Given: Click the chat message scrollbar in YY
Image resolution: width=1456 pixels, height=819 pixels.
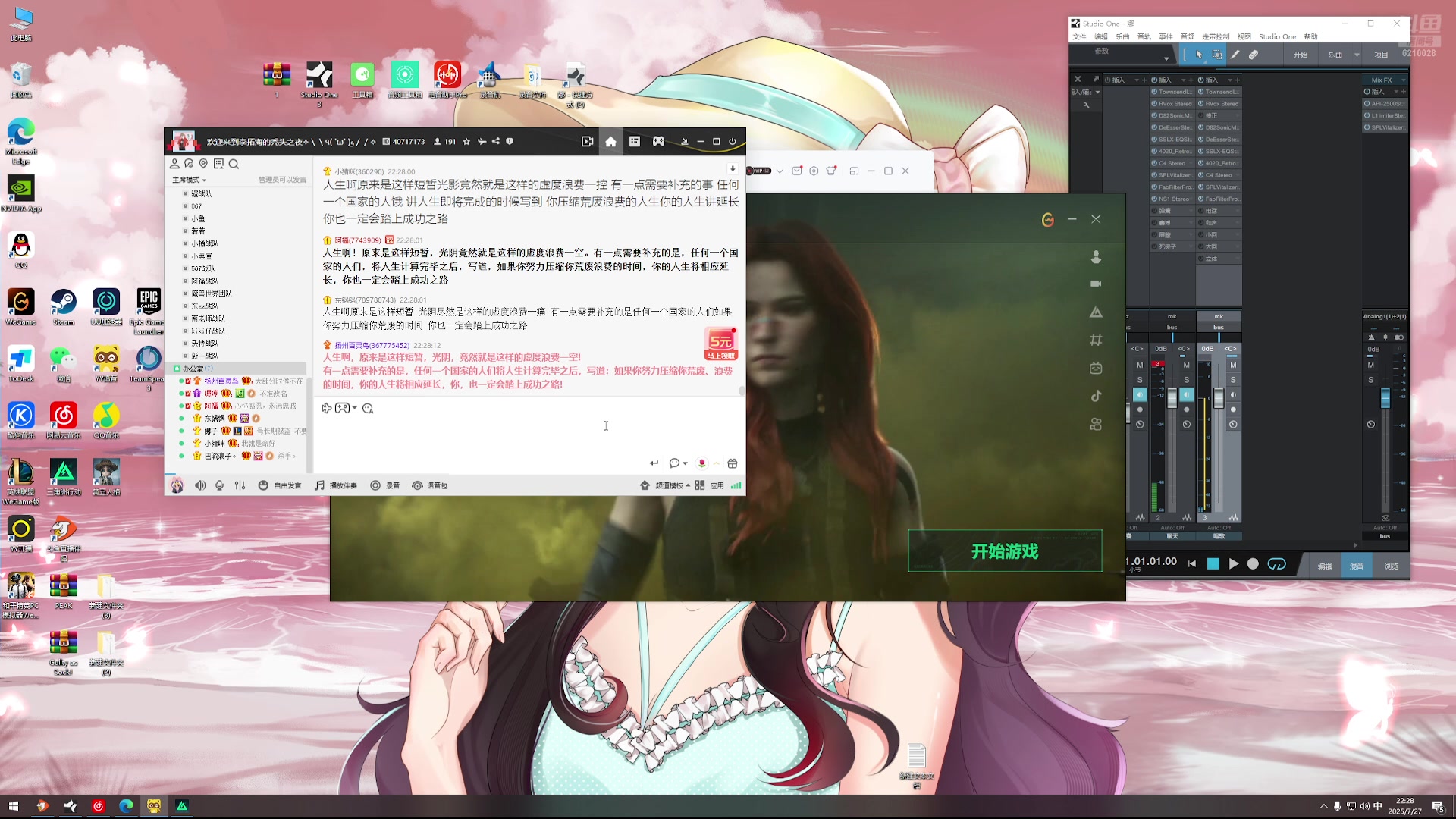Looking at the screenshot, I should [x=742, y=391].
